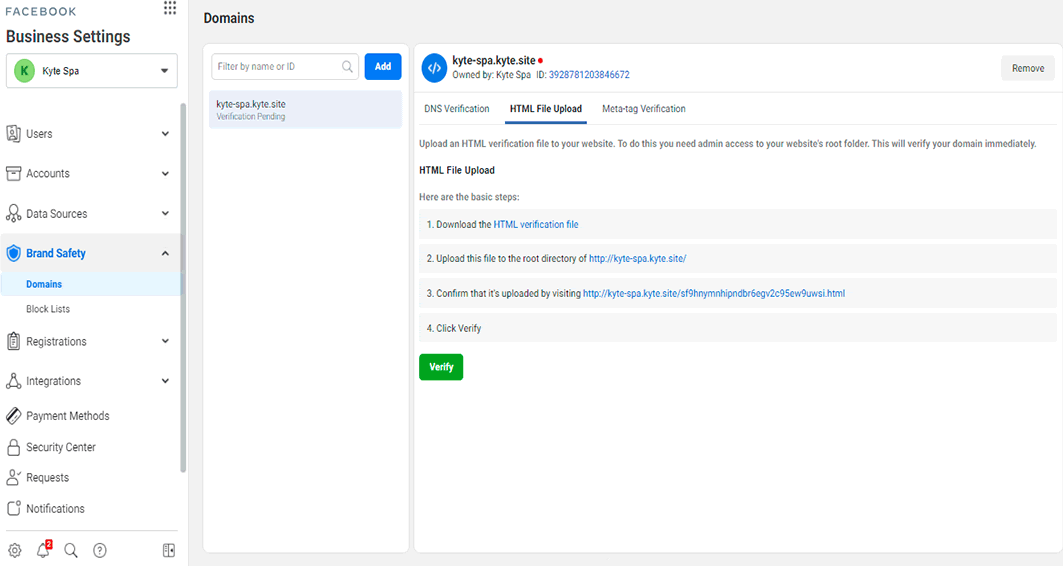This screenshot has width=1063, height=566.
Task: Open Security Center menu item
Action: point(61,447)
